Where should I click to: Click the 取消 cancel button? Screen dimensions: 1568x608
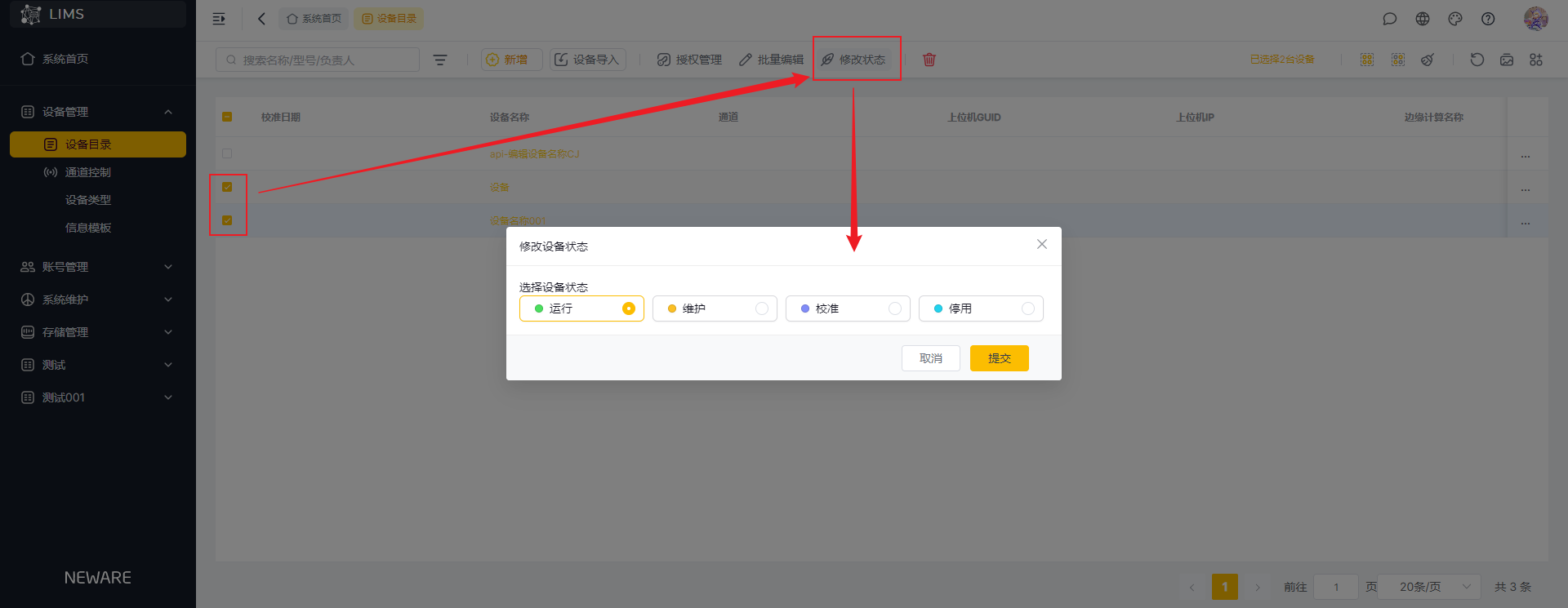931,358
